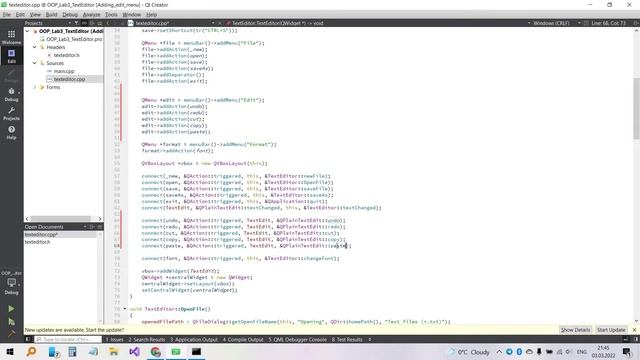The height and width of the screenshot is (360, 640).
Task: Open the Window menu
Action: pos(131,14)
